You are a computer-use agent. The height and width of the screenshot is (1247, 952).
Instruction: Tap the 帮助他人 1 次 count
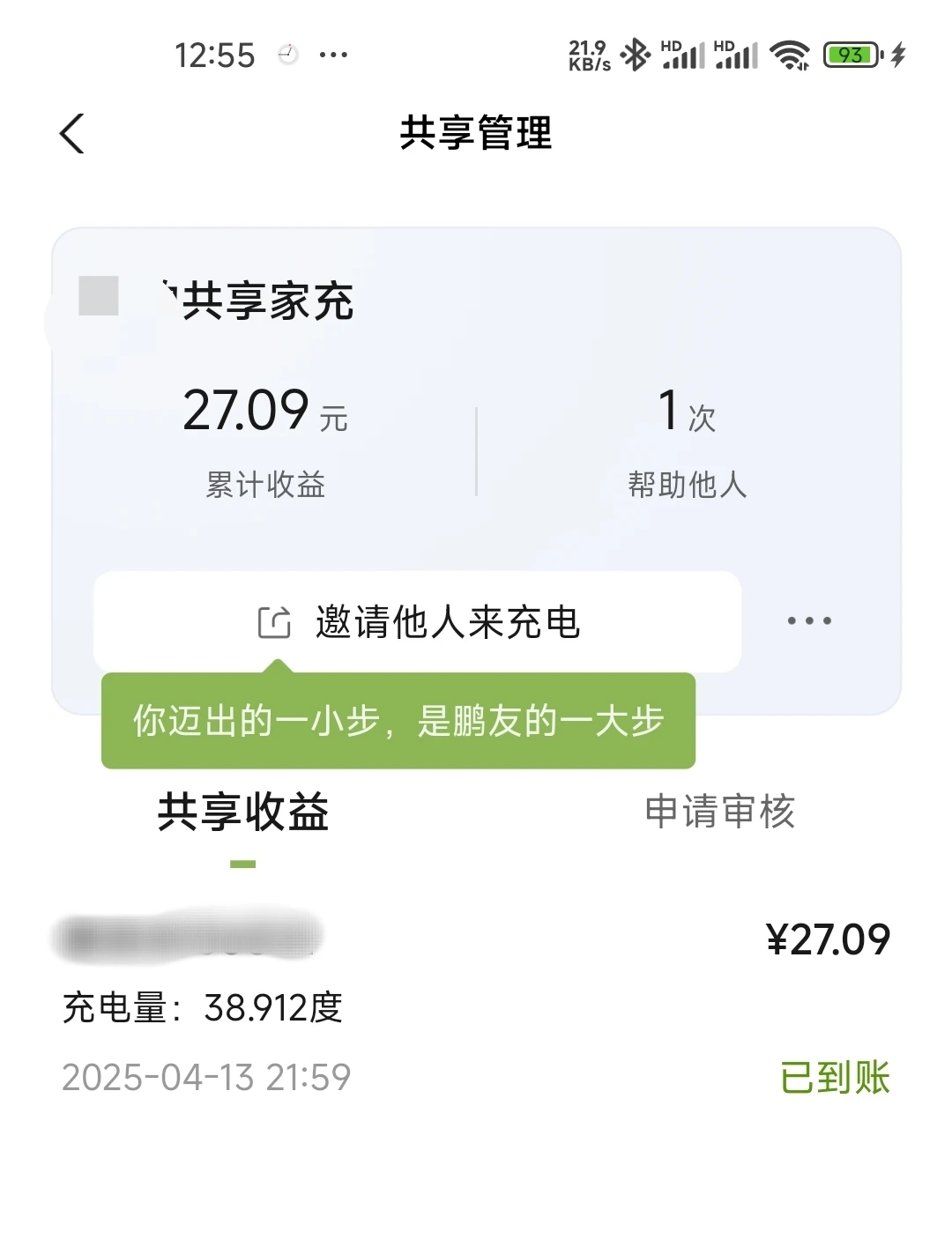[687, 412]
